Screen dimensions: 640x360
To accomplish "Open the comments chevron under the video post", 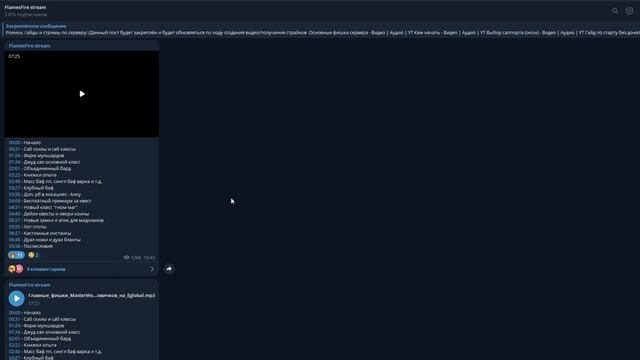I will tap(152, 269).
